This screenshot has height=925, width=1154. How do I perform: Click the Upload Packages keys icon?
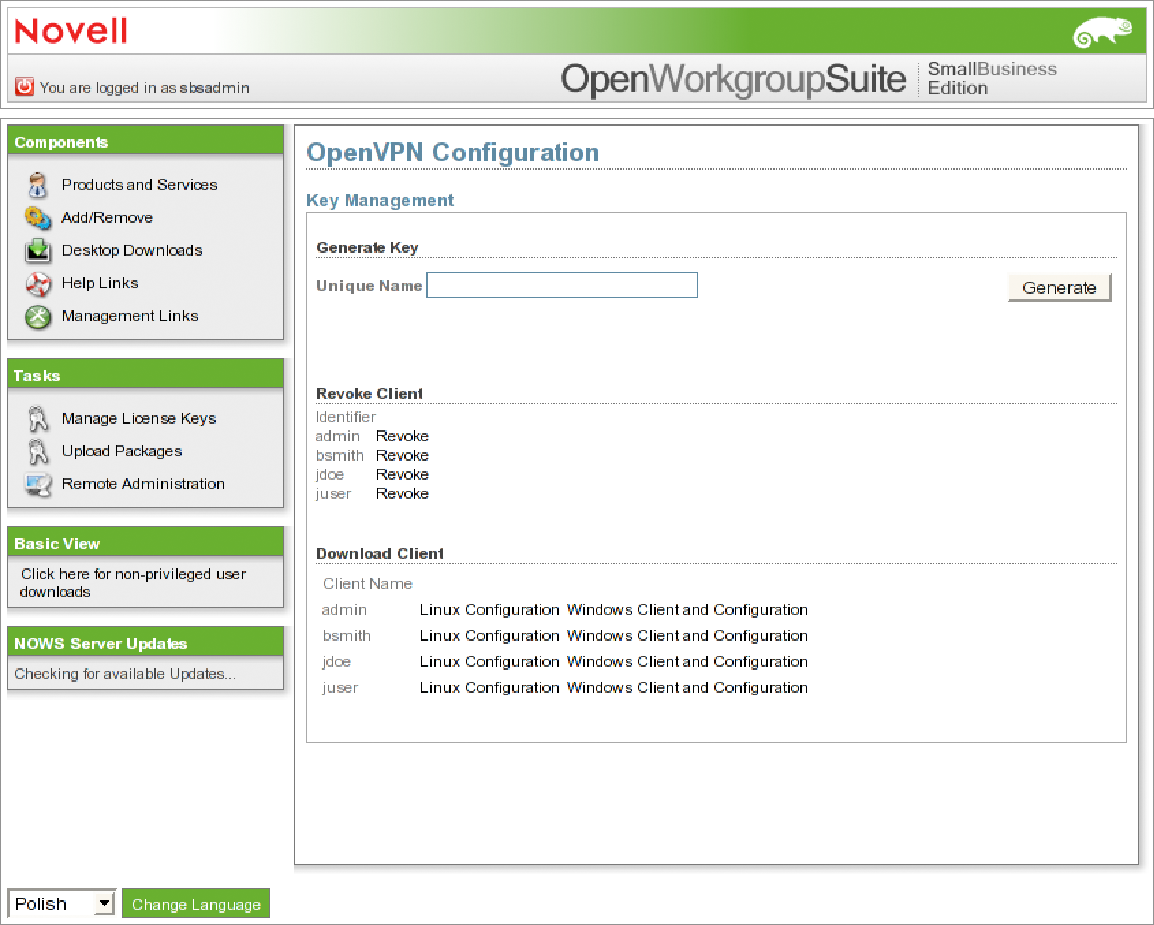tap(38, 451)
